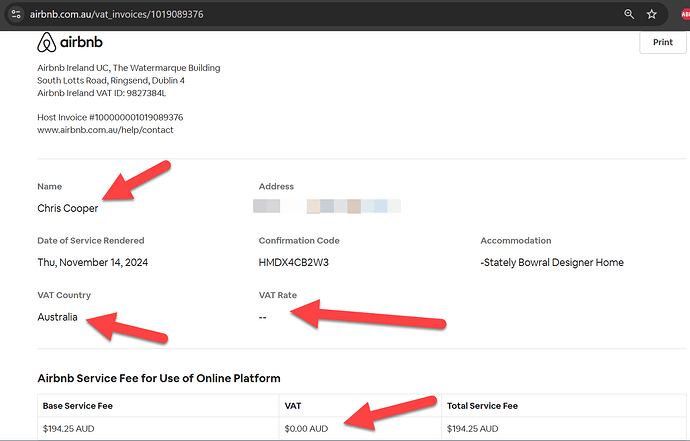
Task: Click the Base Service Fee column header
Action: point(78,406)
